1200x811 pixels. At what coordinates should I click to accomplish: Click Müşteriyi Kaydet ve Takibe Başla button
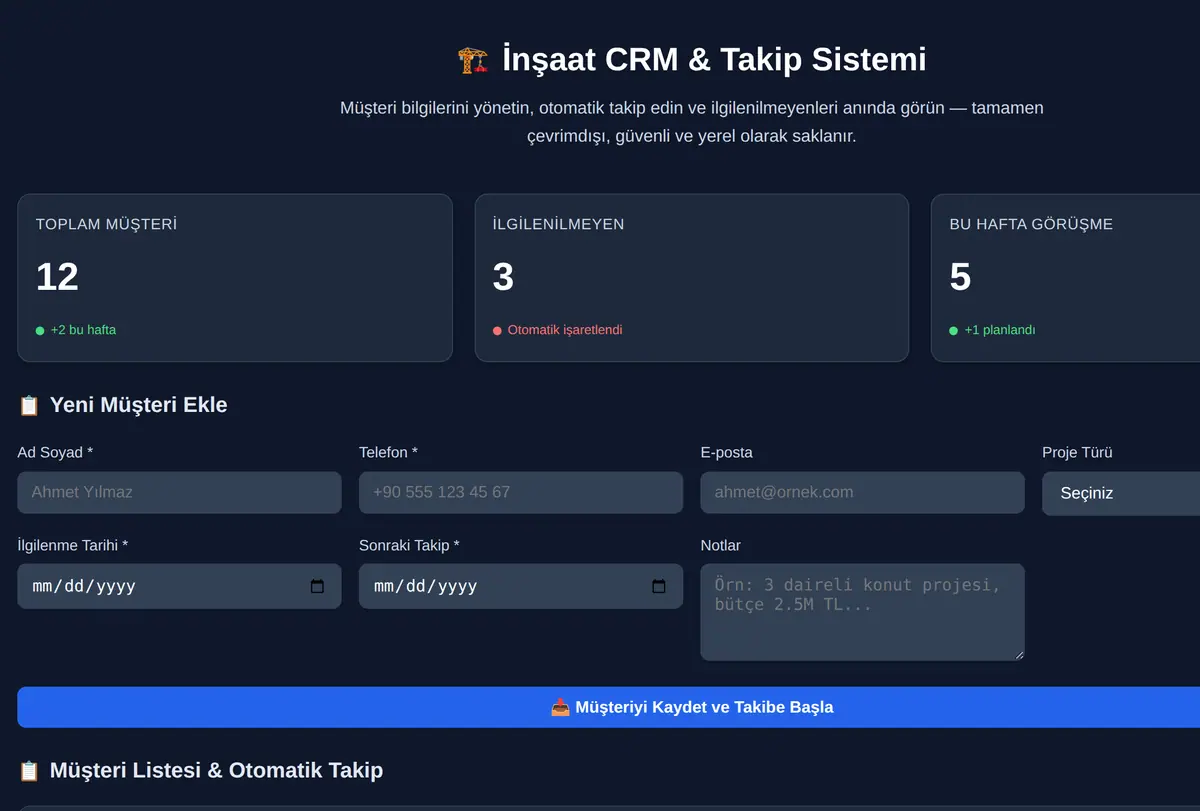tap(609, 707)
